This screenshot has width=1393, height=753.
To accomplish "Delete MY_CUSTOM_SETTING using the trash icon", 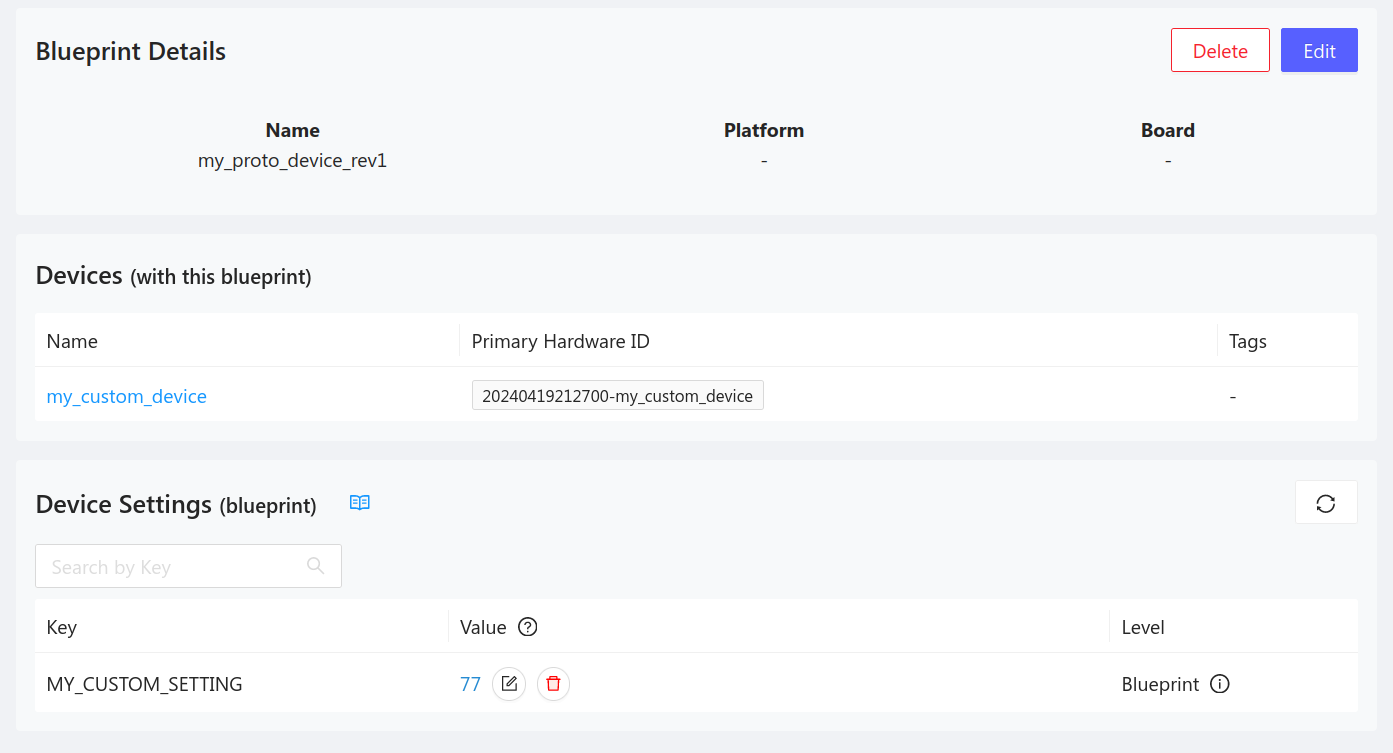I will pyautogui.click(x=553, y=684).
